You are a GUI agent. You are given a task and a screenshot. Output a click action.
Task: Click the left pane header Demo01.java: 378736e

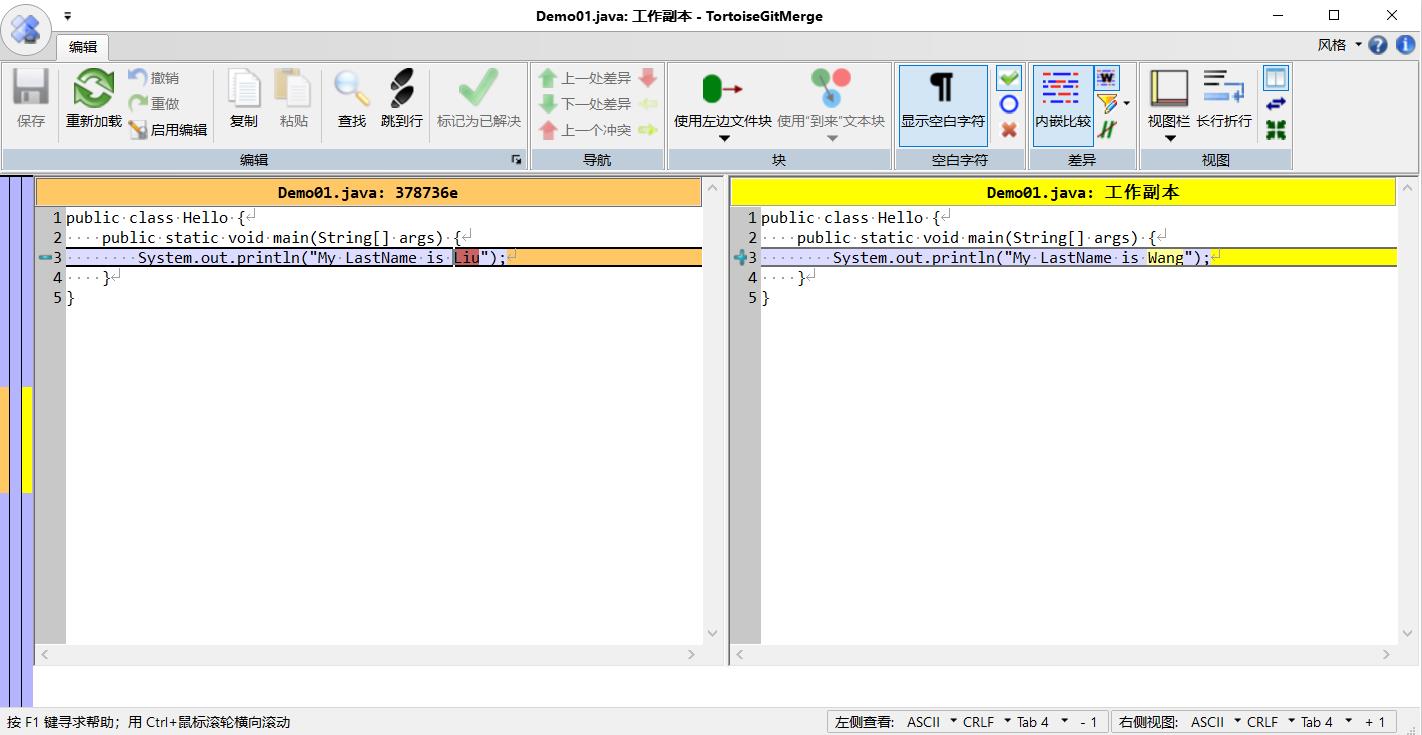(368, 193)
